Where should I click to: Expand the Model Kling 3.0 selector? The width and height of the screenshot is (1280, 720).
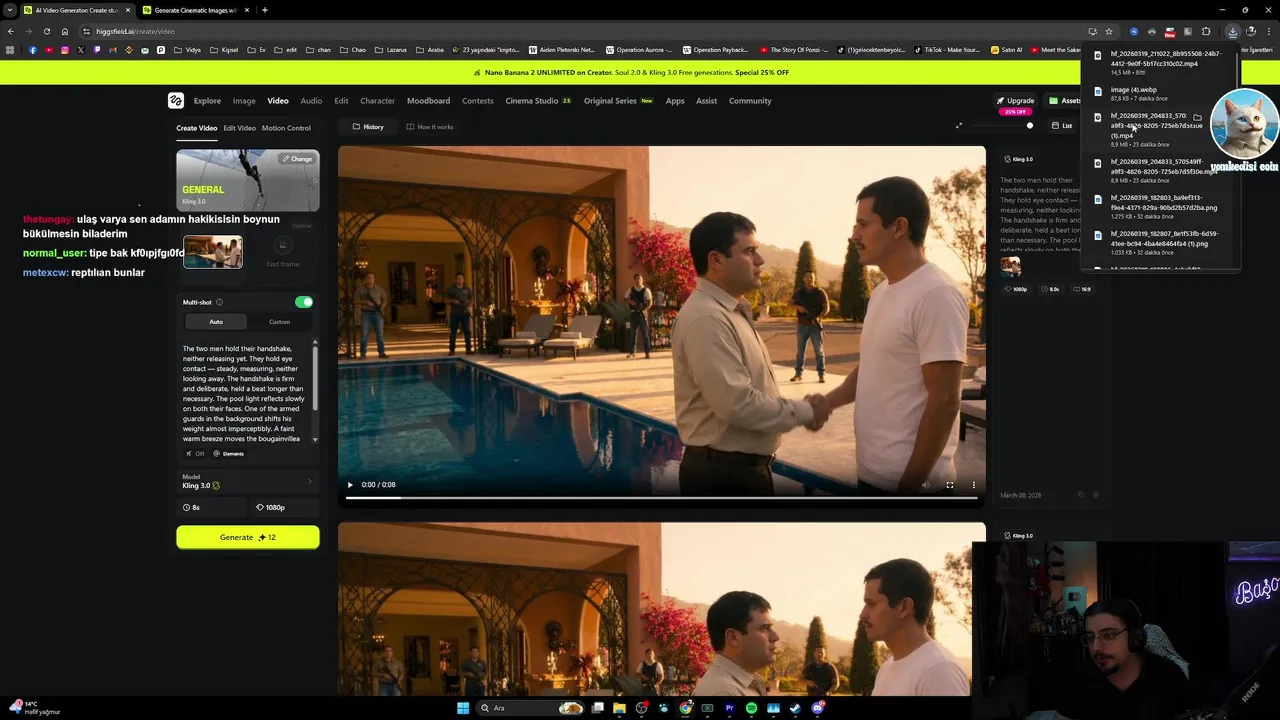[247, 482]
